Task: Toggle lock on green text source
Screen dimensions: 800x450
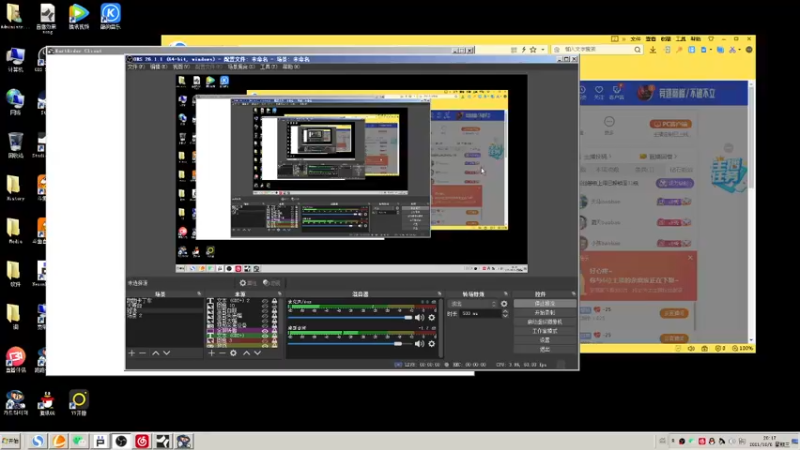Action: pyautogui.click(x=274, y=336)
